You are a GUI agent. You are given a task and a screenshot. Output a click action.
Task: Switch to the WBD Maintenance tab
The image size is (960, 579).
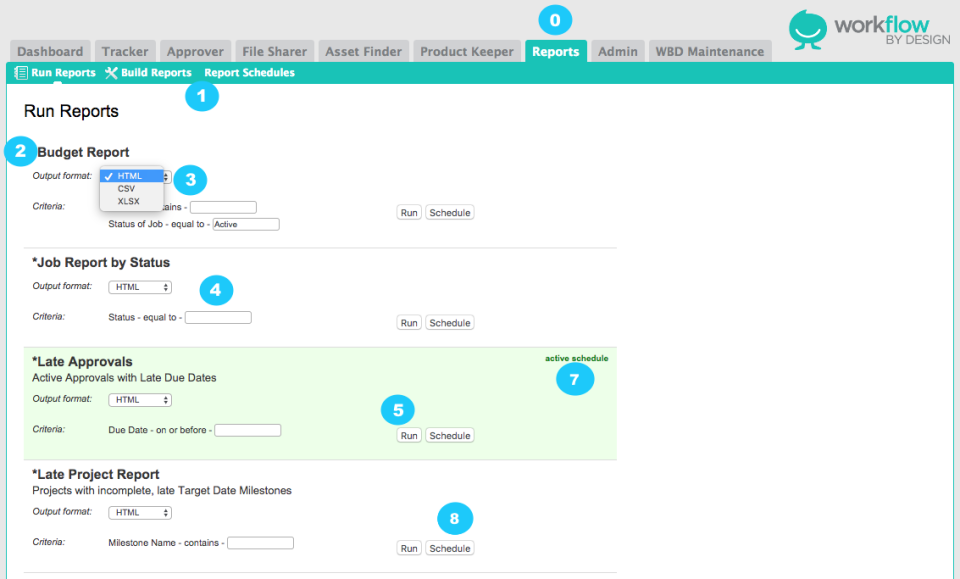click(x=710, y=51)
